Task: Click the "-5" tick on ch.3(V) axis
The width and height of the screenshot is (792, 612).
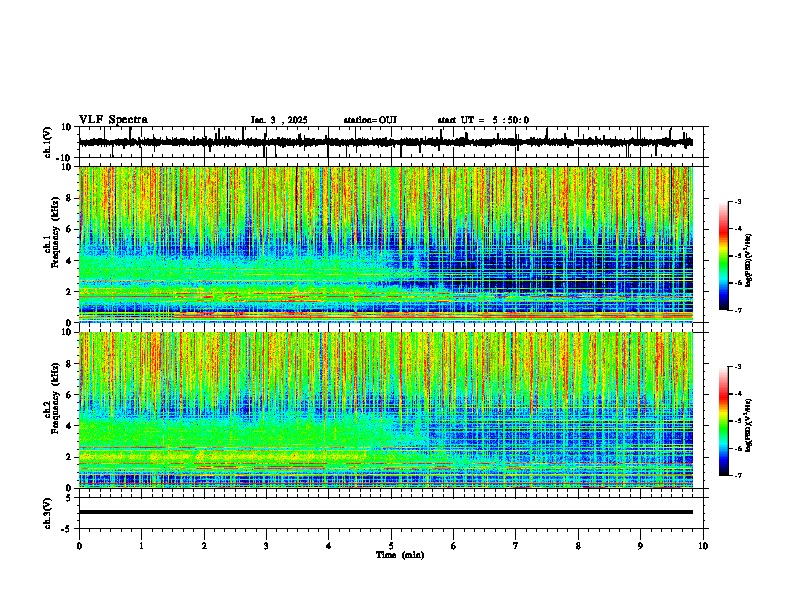Action: pyautogui.click(x=67, y=529)
